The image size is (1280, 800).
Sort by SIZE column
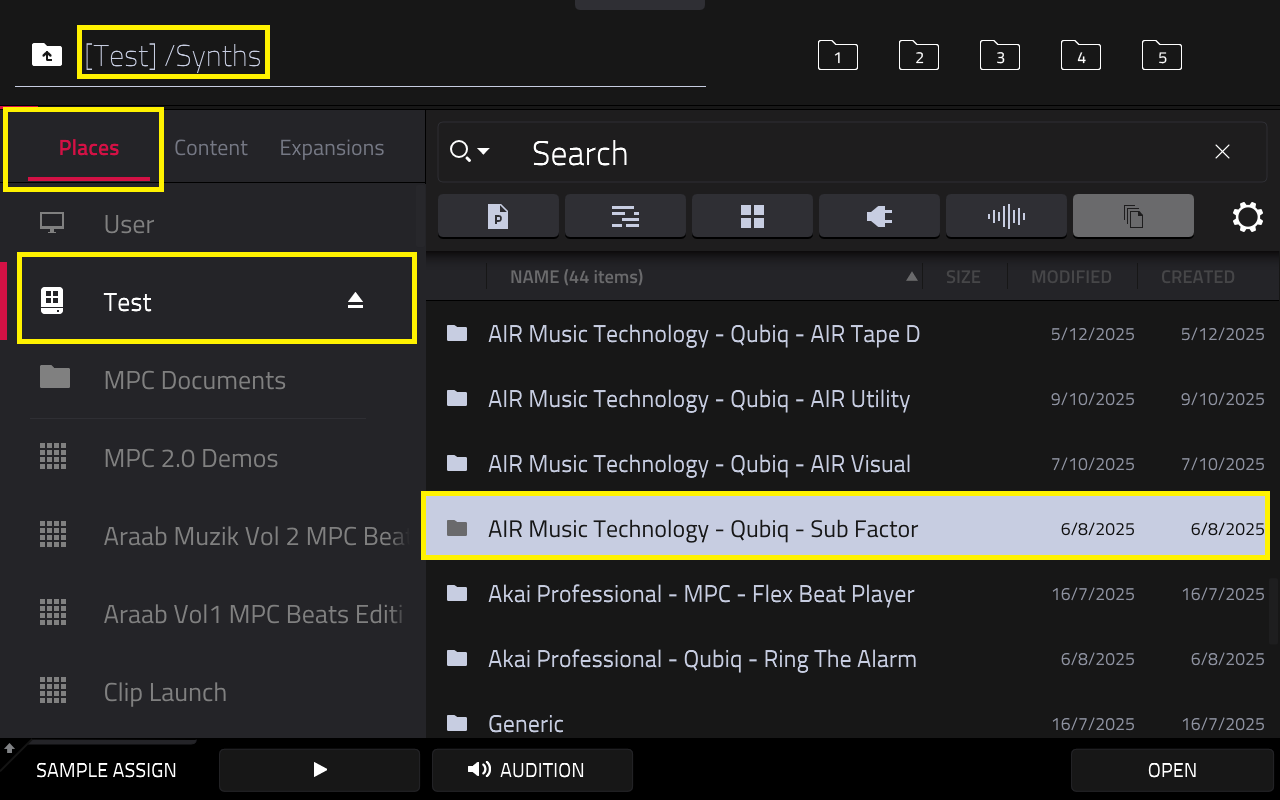pos(963,277)
